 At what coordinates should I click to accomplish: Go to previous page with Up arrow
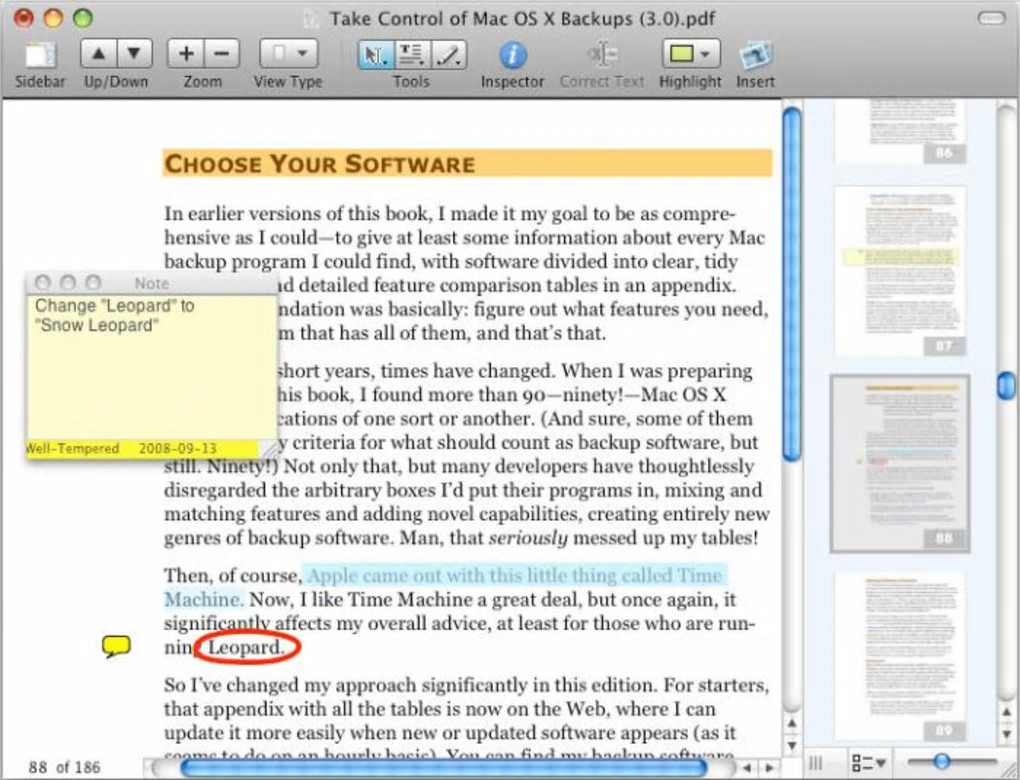coord(99,53)
